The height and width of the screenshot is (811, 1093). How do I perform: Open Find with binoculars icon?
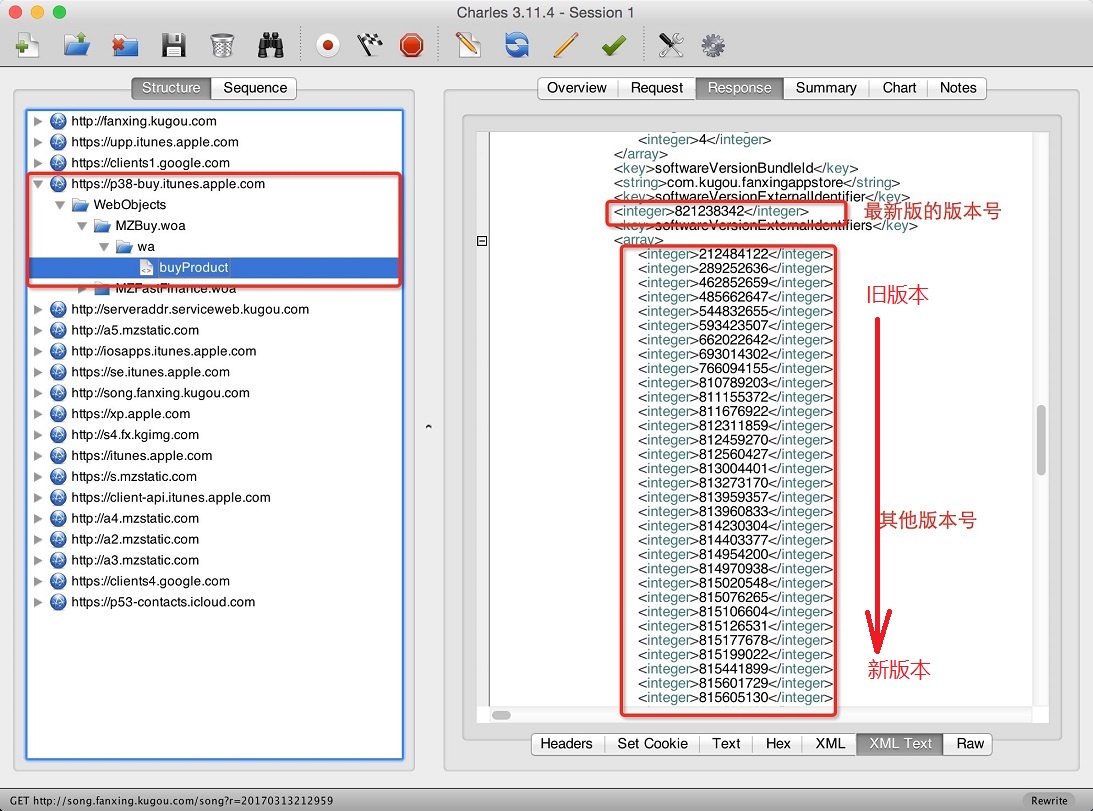(x=270, y=46)
